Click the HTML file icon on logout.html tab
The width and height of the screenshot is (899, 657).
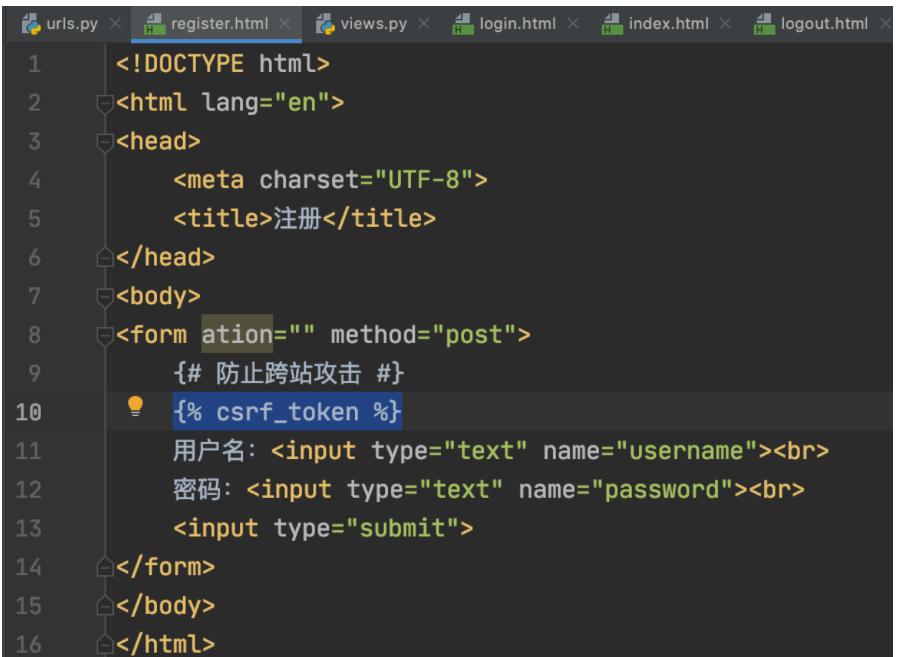pos(764,24)
